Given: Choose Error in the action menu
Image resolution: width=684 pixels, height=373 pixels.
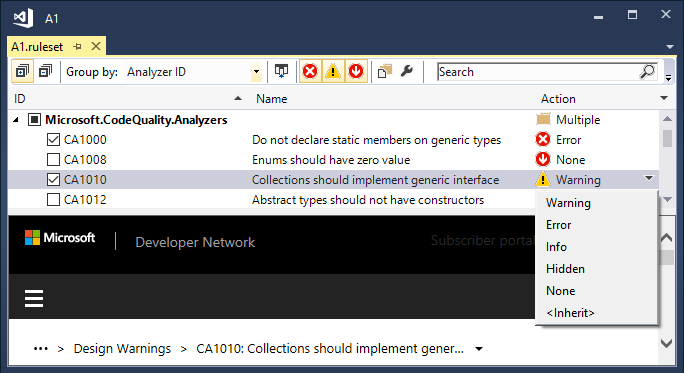Looking at the screenshot, I should coord(558,225).
